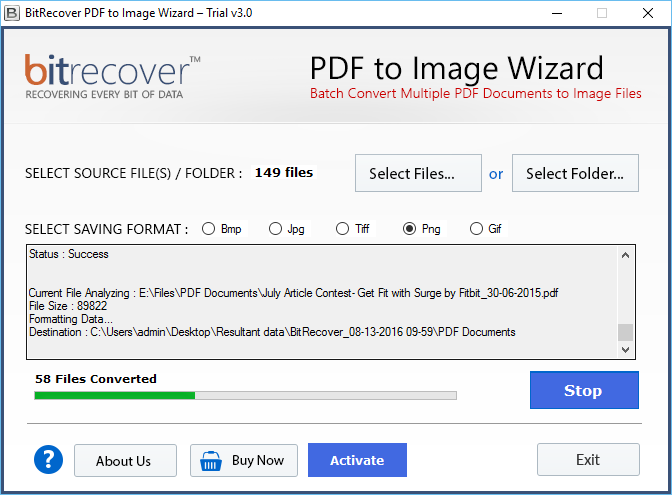Open the About Us dialog
The width and height of the screenshot is (672, 495).
(x=125, y=460)
